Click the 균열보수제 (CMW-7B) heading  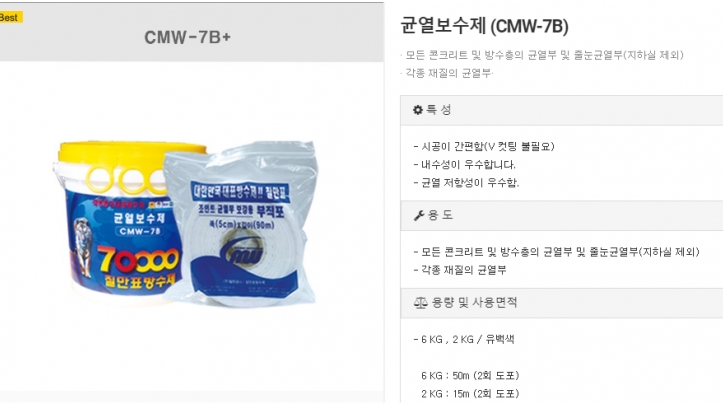[x=484, y=26]
